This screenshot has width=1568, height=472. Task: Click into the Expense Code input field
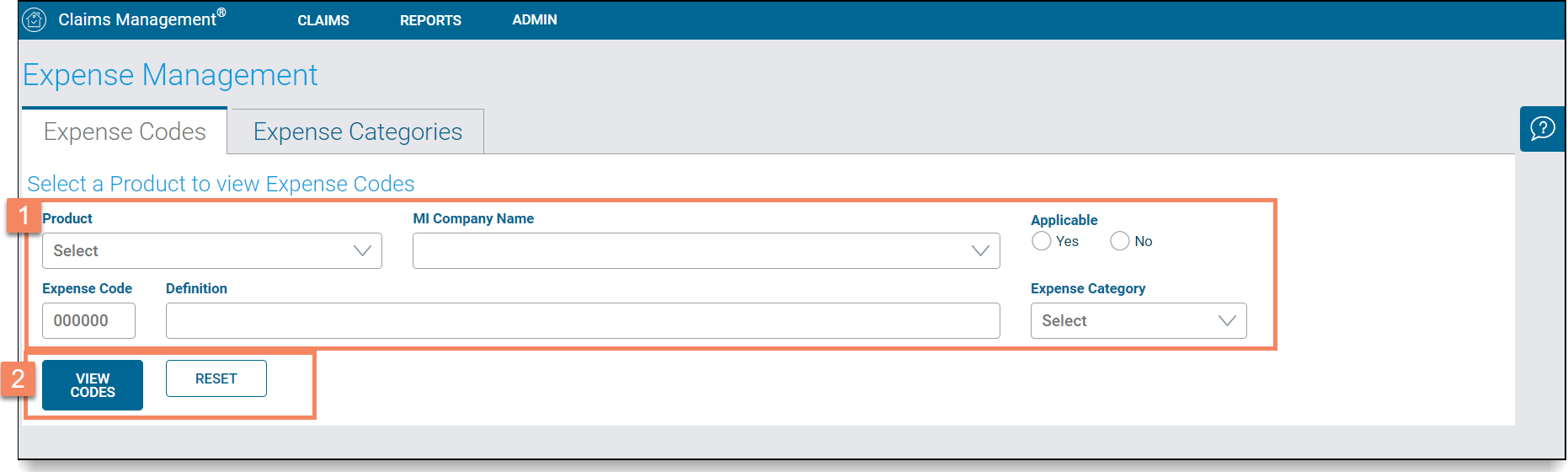pyautogui.click(x=88, y=320)
